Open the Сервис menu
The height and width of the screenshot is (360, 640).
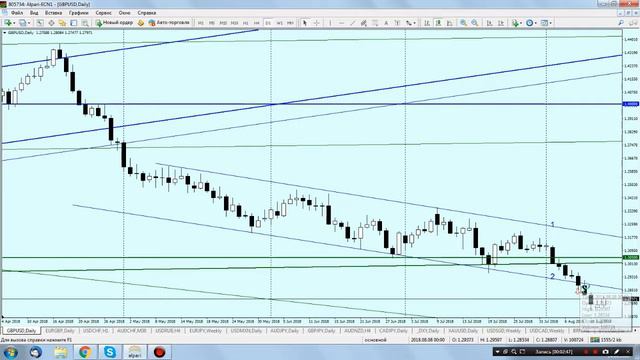tap(103, 13)
